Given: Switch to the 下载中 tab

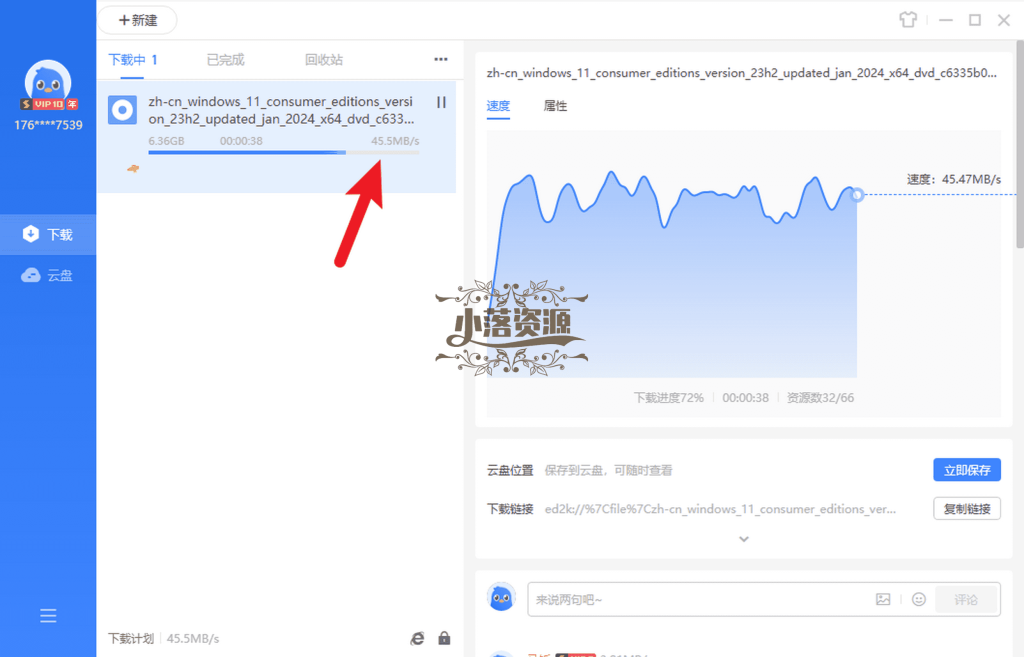Looking at the screenshot, I should tap(133, 60).
